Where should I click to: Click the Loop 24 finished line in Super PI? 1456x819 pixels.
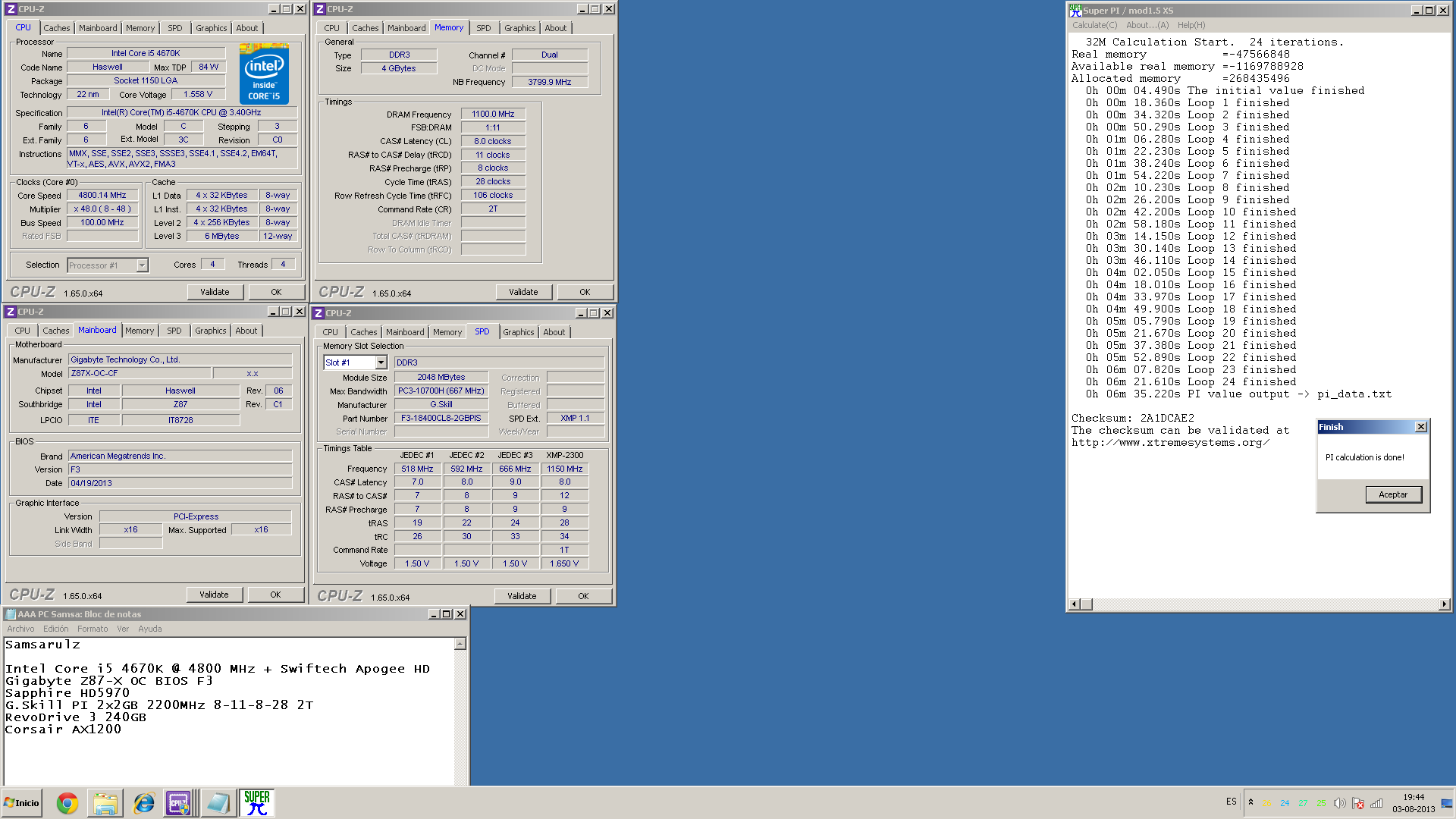pos(1191,381)
